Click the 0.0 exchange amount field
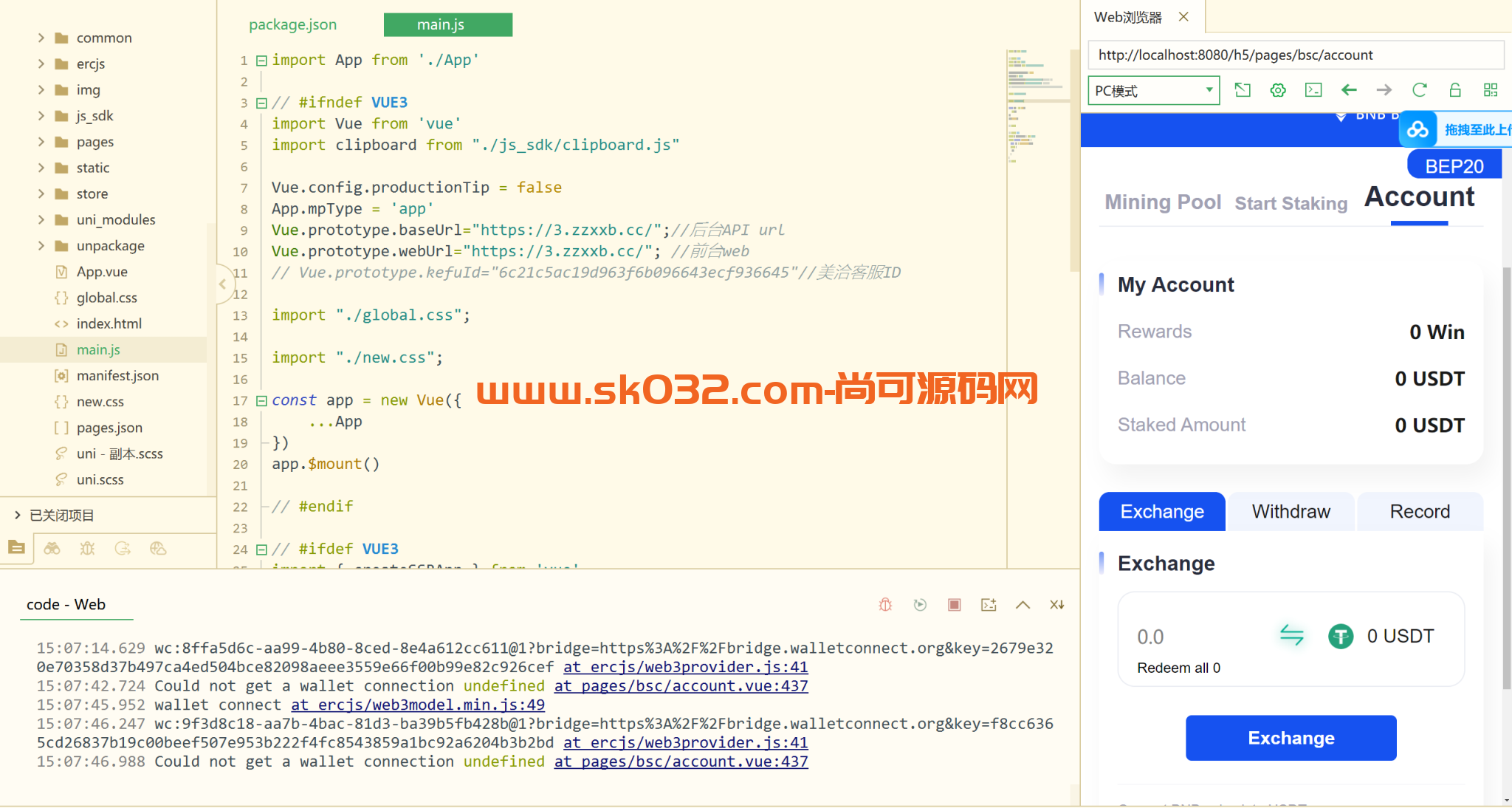This screenshot has height=808, width=1512. pos(1150,637)
